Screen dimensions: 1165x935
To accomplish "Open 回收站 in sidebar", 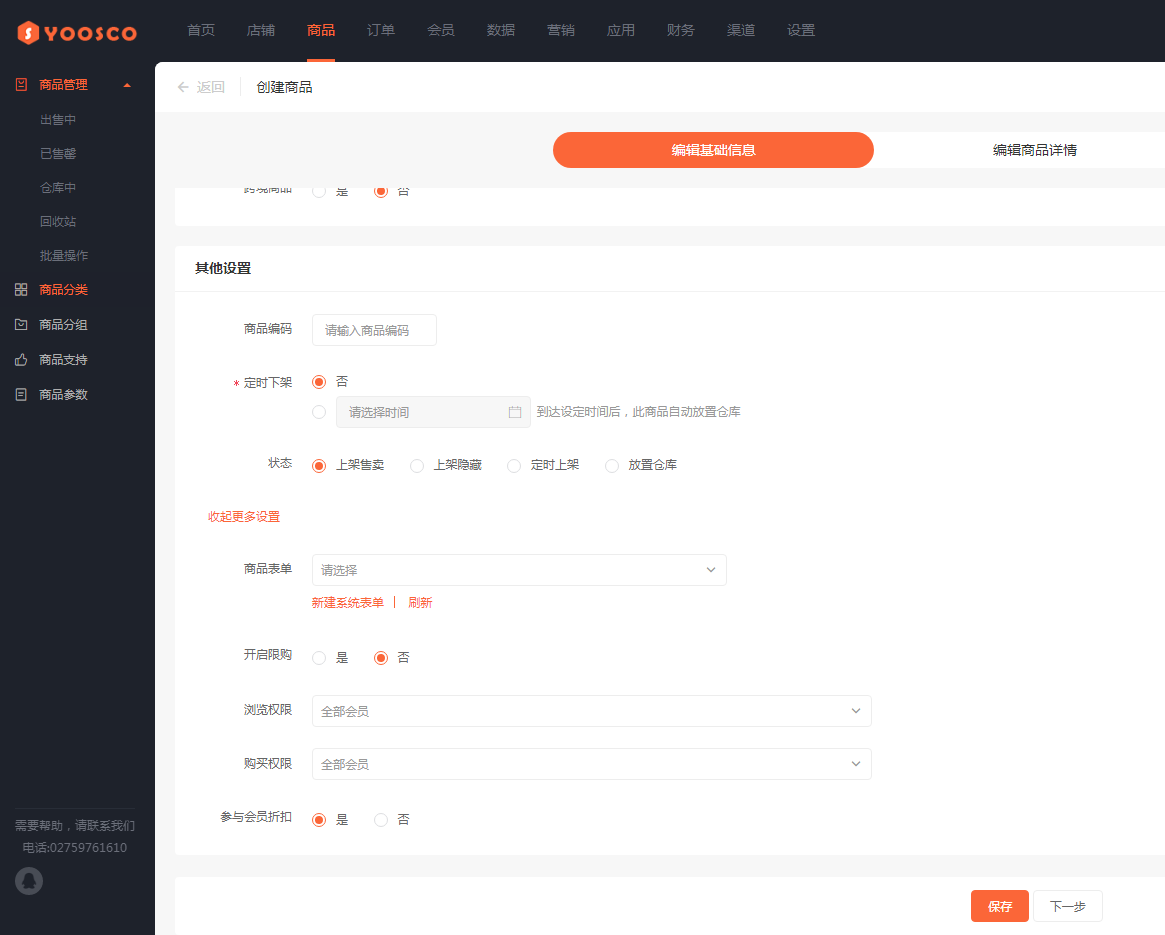I will 58,221.
